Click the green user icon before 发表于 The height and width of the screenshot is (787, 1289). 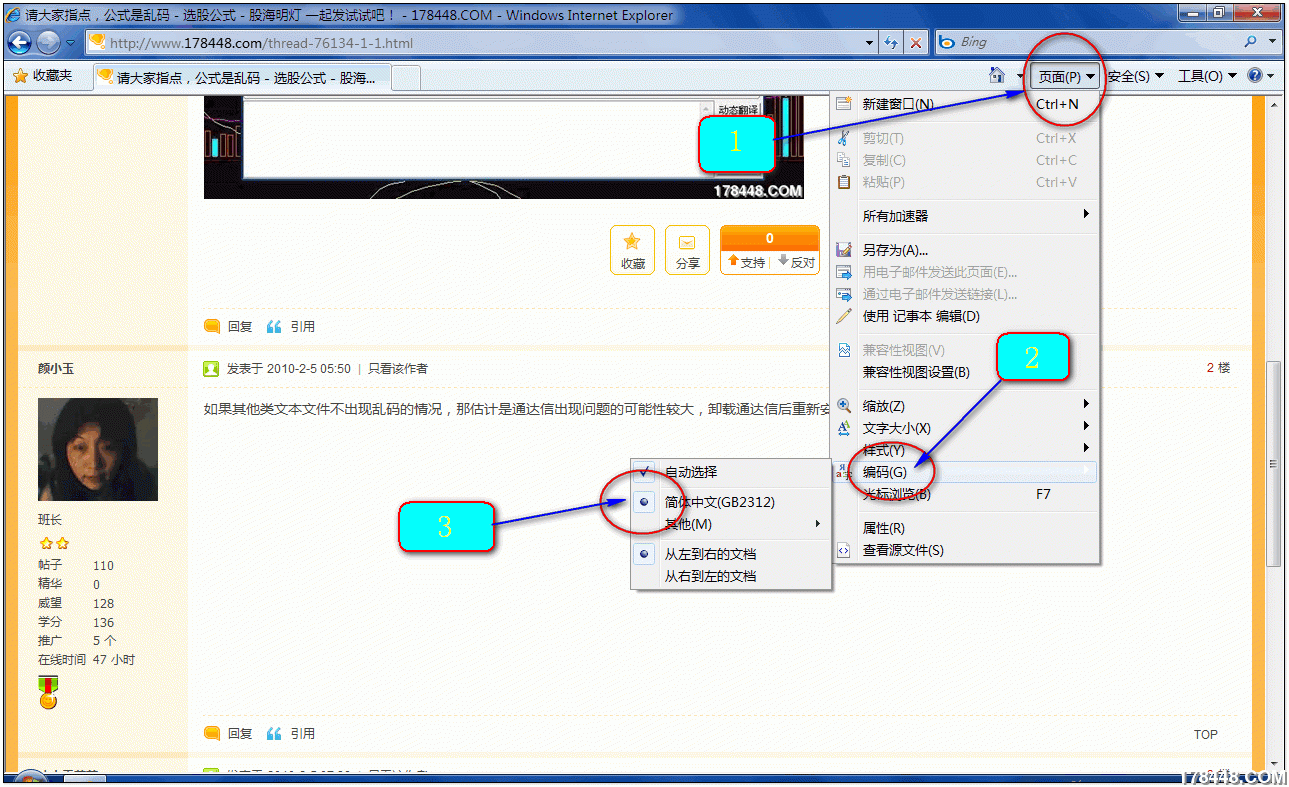(x=211, y=368)
